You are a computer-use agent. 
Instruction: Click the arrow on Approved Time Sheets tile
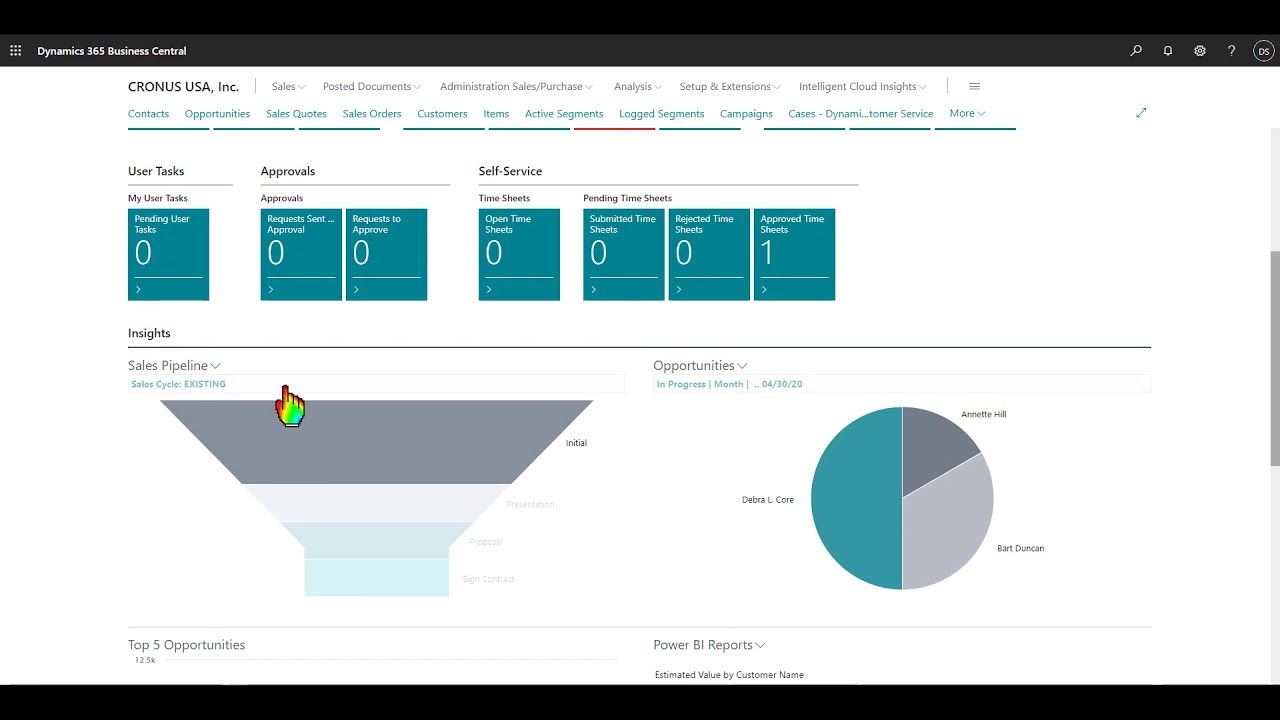coord(764,290)
